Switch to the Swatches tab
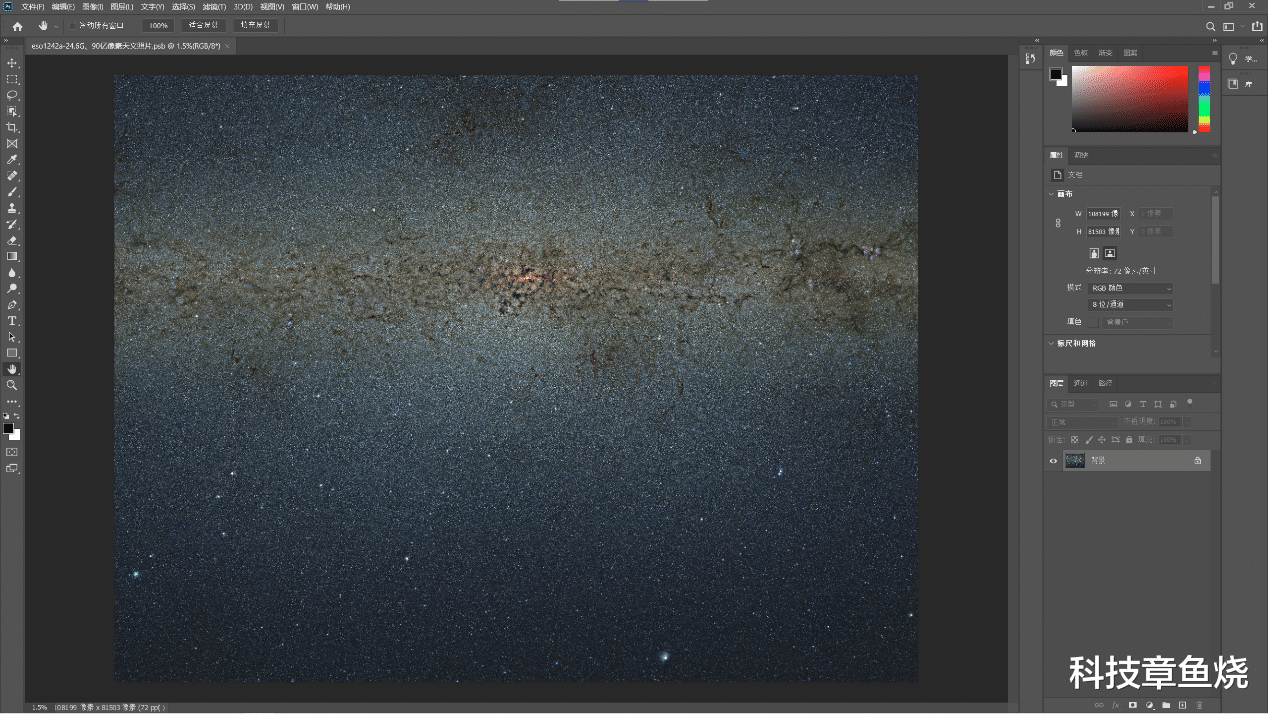 pyautogui.click(x=1081, y=52)
